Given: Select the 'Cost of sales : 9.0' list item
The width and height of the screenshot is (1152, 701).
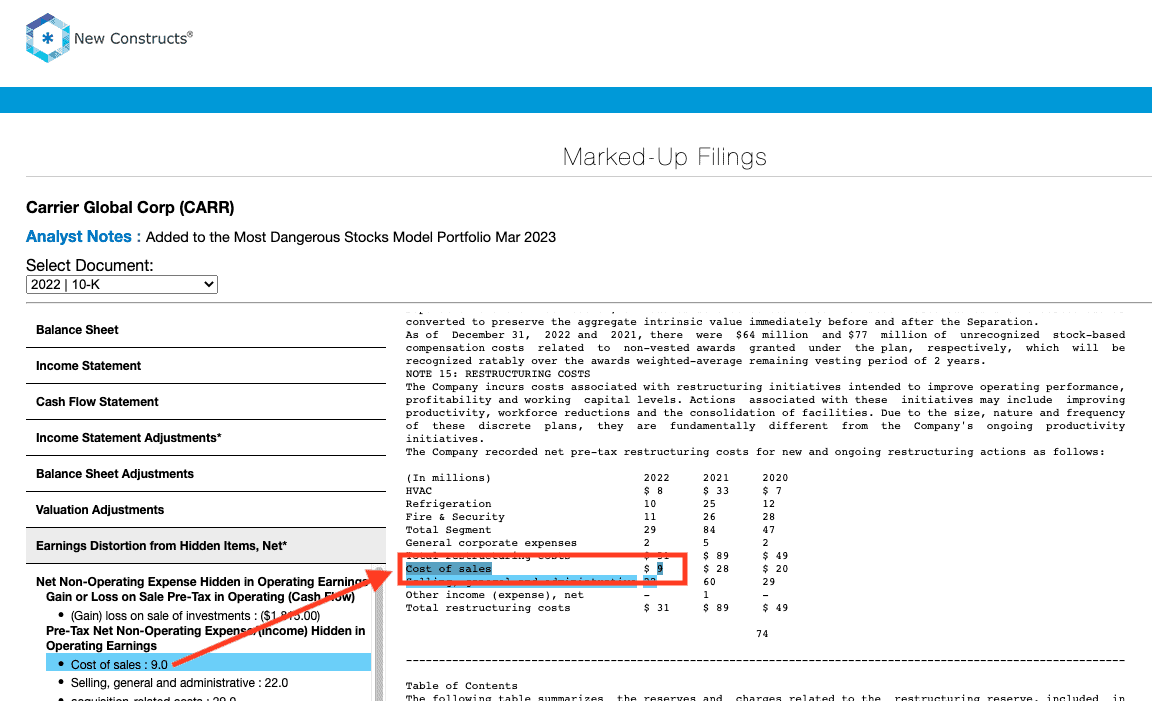Looking at the screenshot, I should pos(209,664).
